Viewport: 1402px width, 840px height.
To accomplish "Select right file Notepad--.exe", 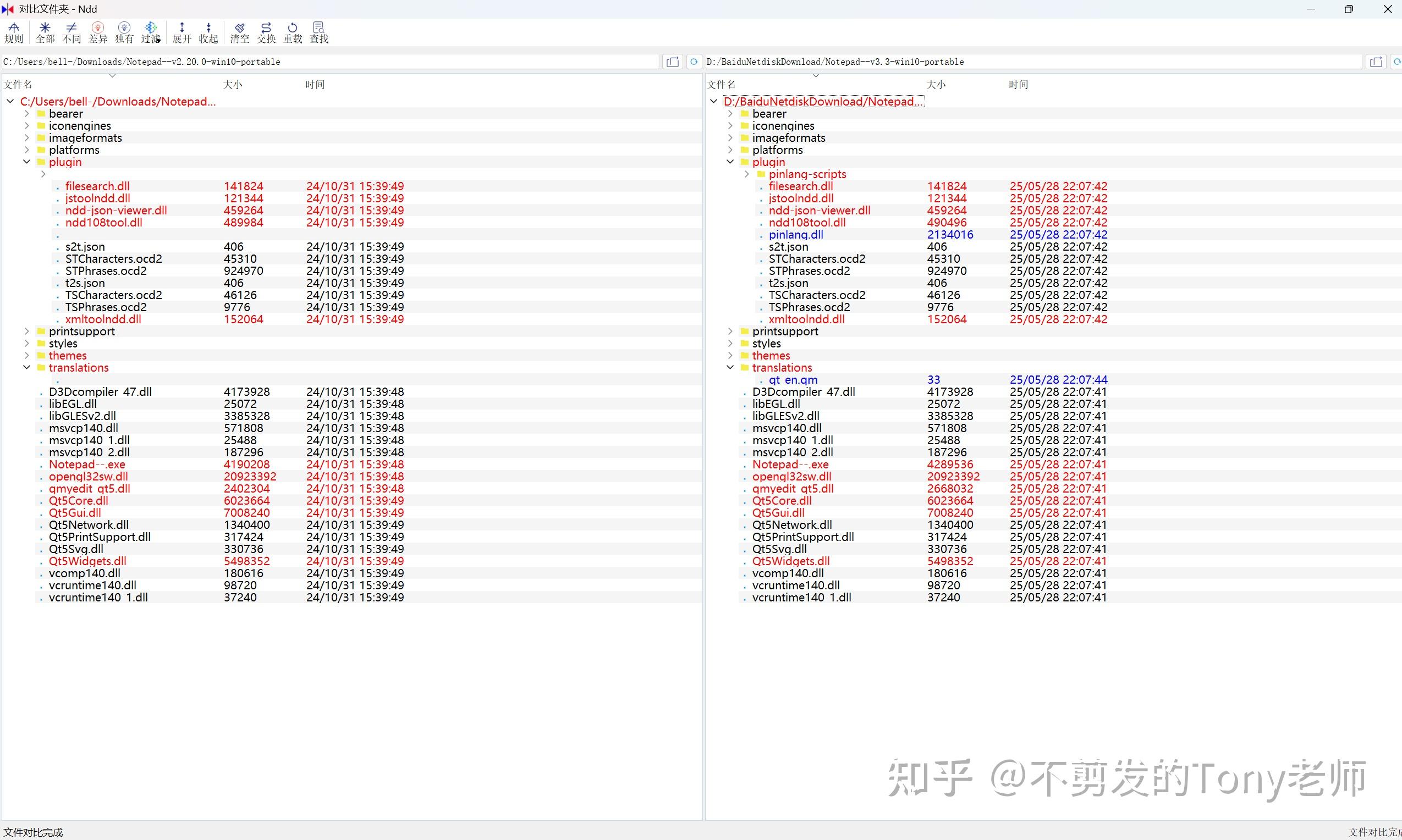I will (790, 464).
